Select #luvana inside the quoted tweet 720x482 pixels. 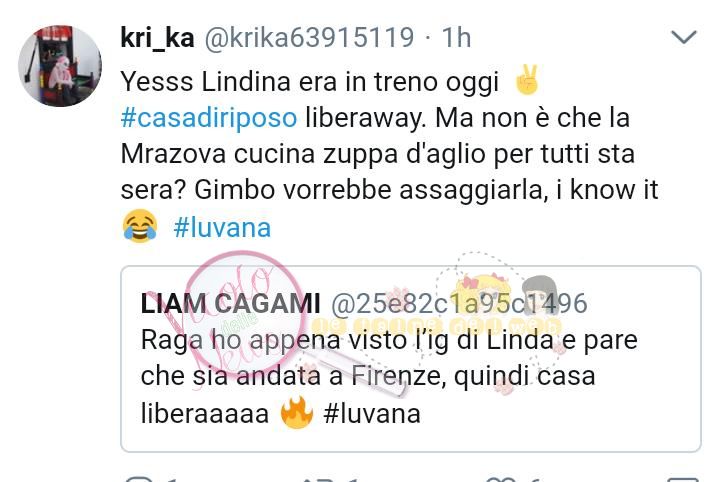pyautogui.click(x=372, y=413)
